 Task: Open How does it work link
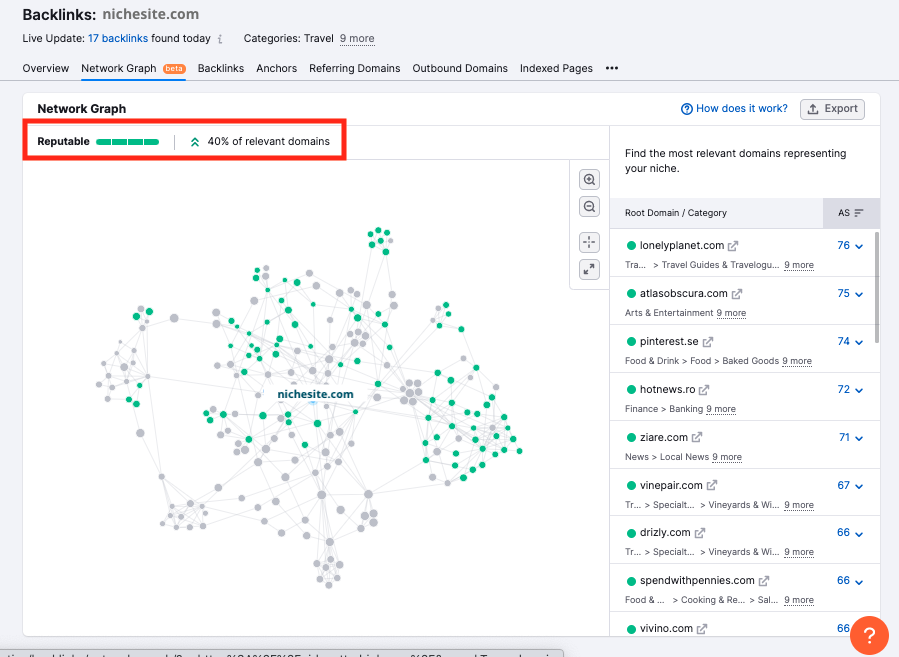[x=735, y=109]
